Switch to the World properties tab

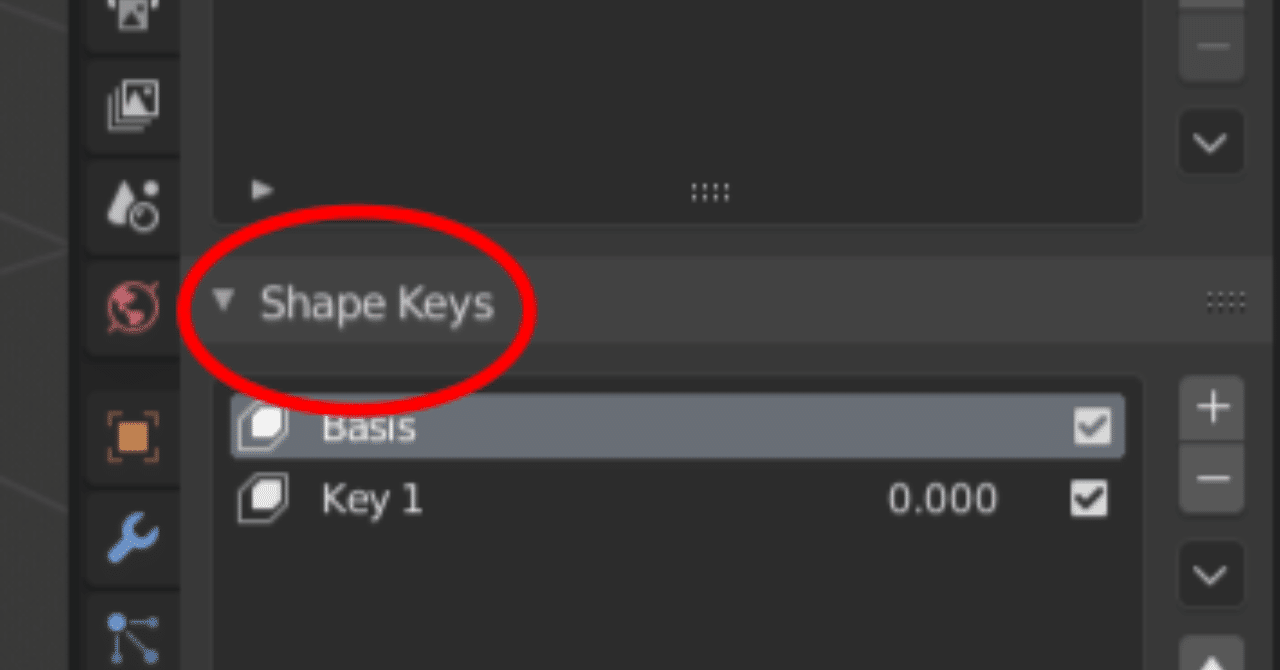pos(133,306)
